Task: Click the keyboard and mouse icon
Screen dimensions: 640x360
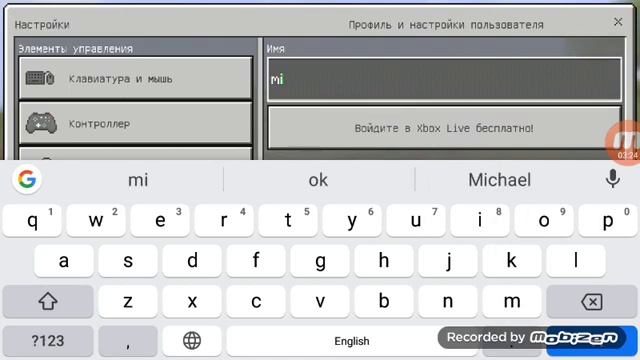Action: 40,78
